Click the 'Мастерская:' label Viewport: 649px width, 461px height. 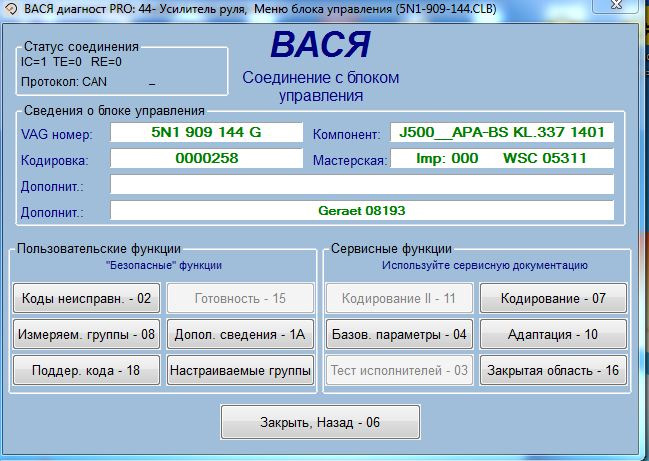coord(350,161)
